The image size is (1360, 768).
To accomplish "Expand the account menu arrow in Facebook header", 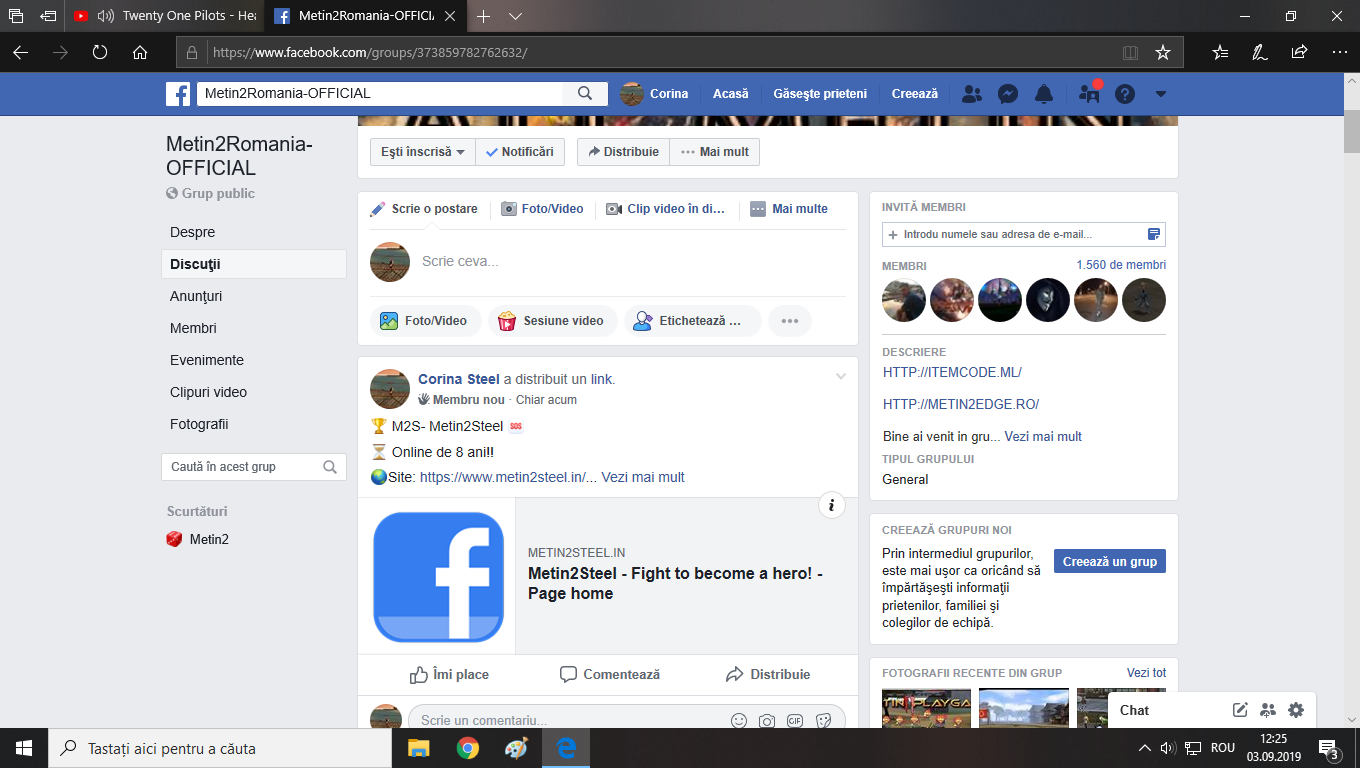I will [1160, 94].
